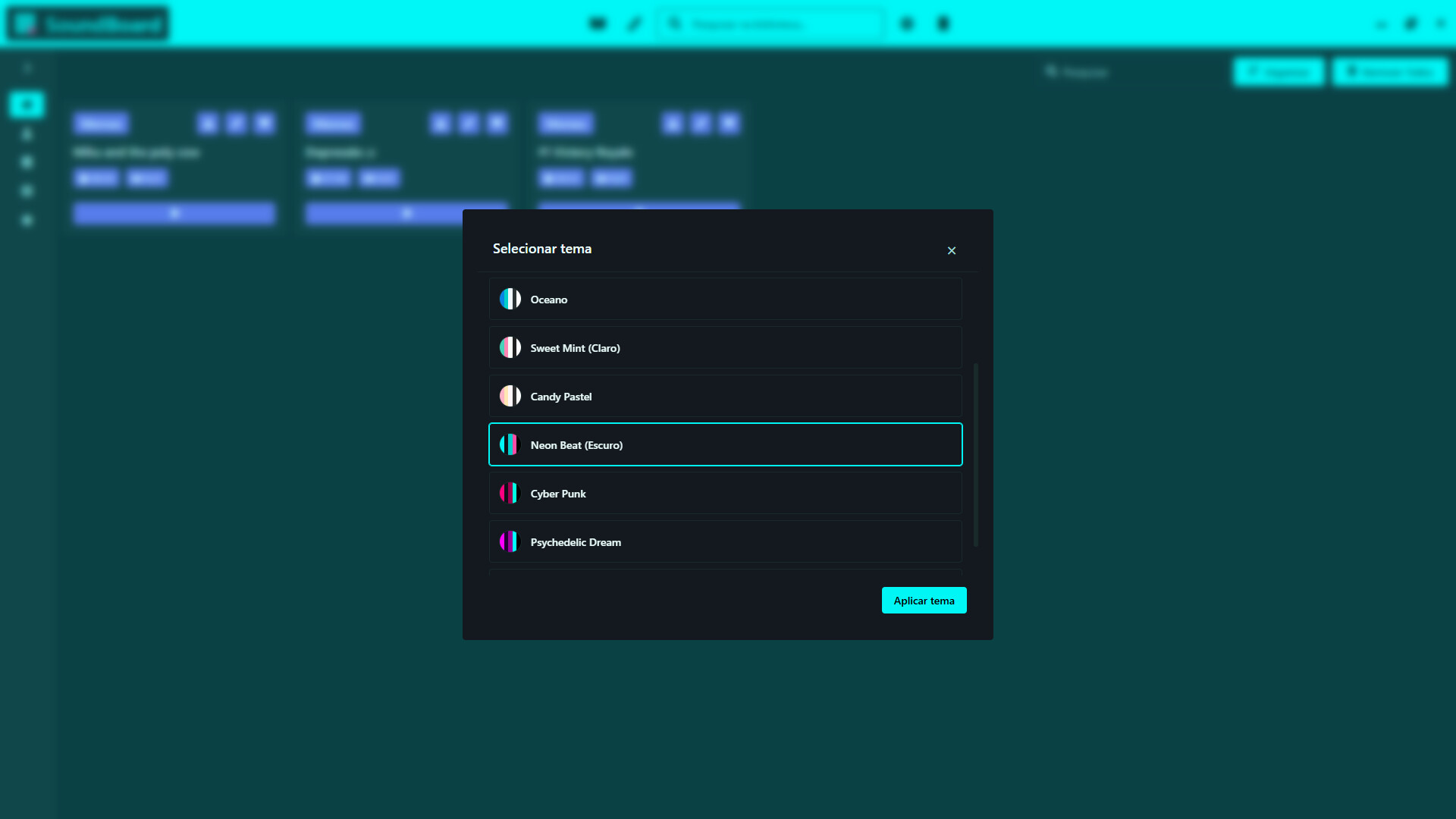1456x819 pixels.
Task: Open the first top-bar dropdown control
Action: click(x=598, y=24)
